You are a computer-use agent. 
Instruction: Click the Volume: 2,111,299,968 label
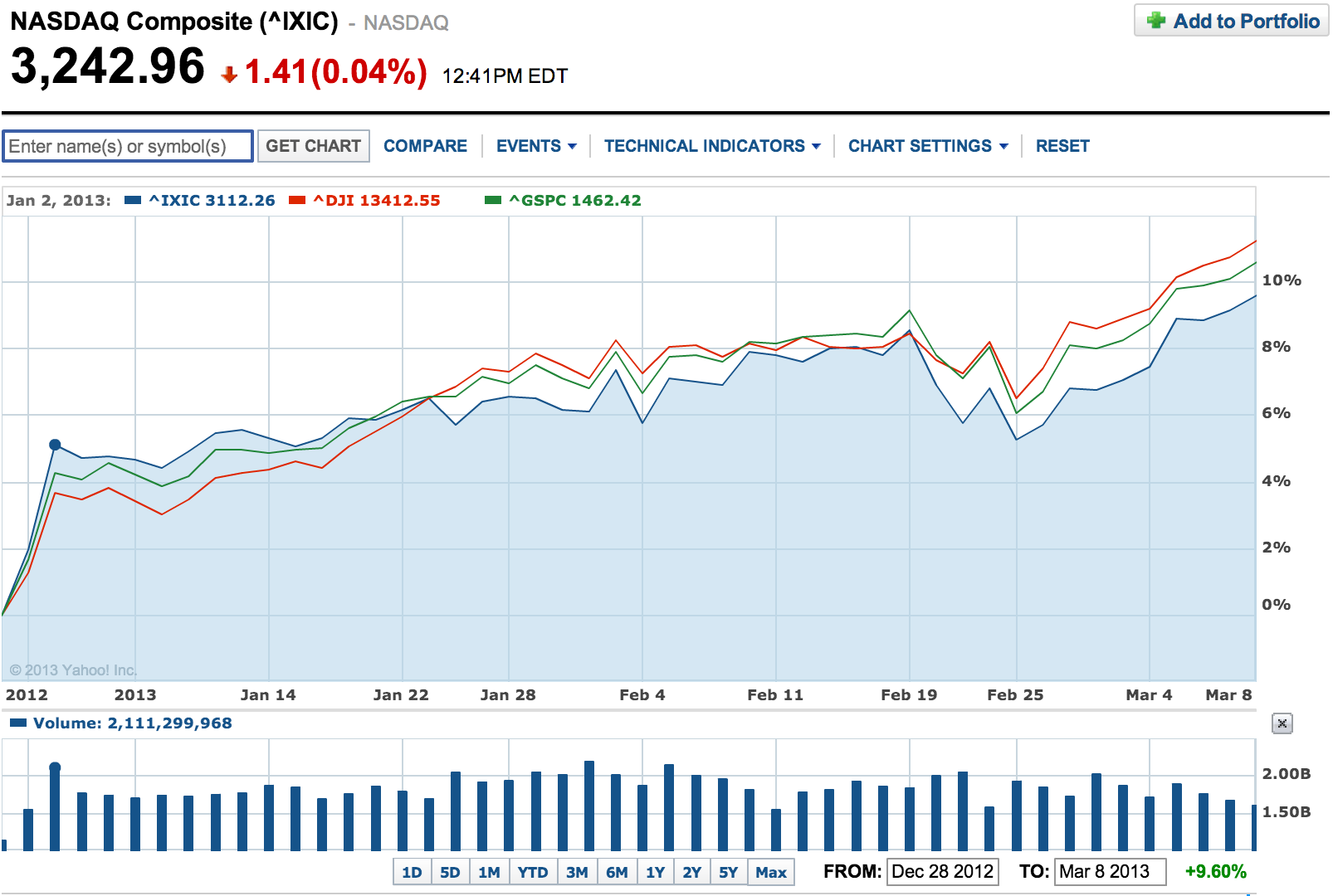tap(133, 723)
